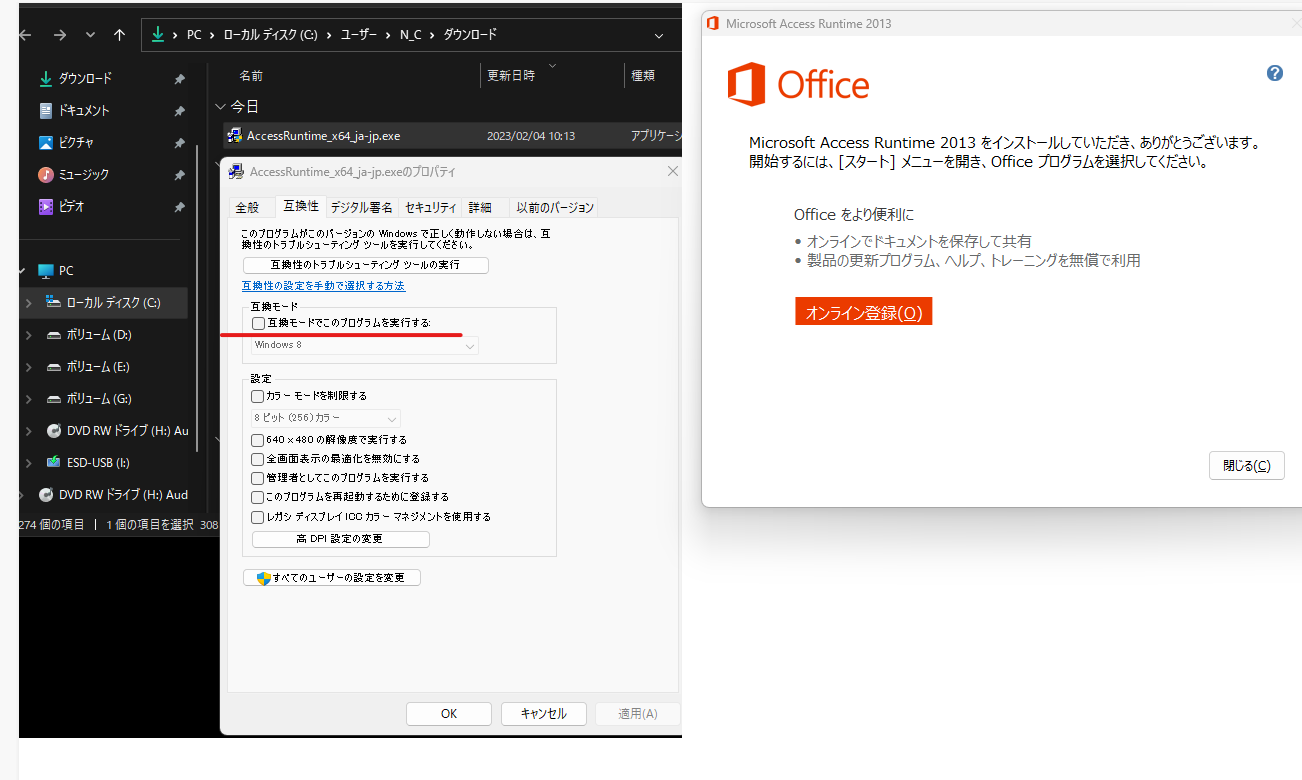1302x780 pixels.
Task: Check このプログラムを再起動するために登録する
Action: click(258, 497)
